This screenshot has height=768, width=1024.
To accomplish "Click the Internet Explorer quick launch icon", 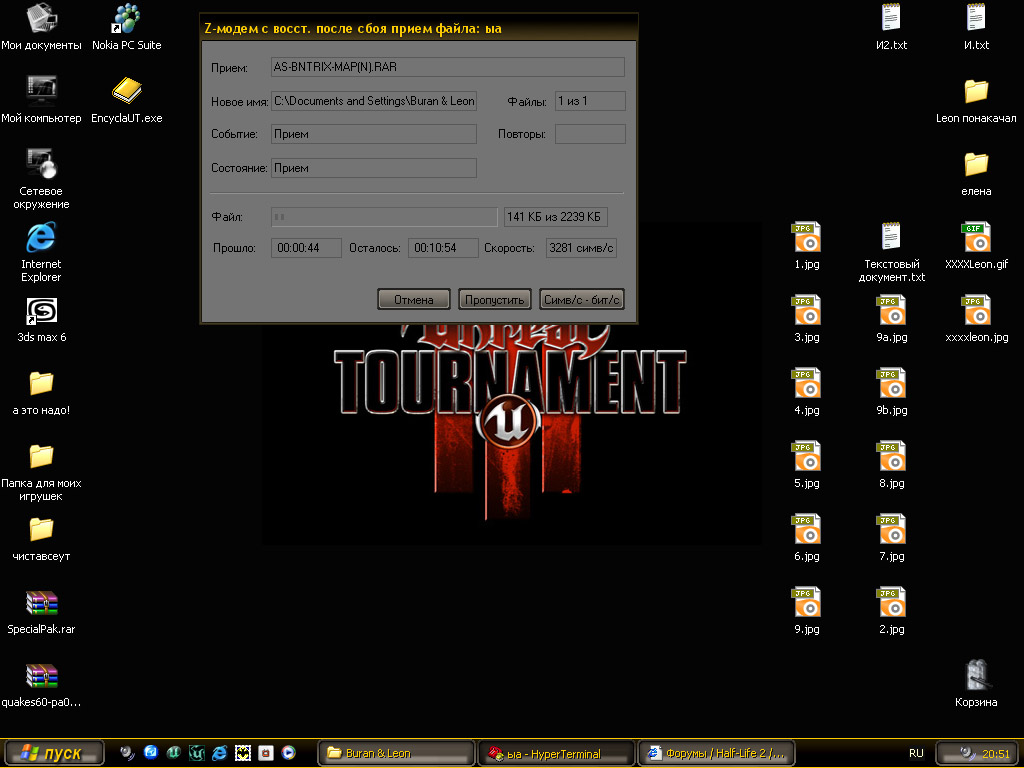I will tap(219, 753).
